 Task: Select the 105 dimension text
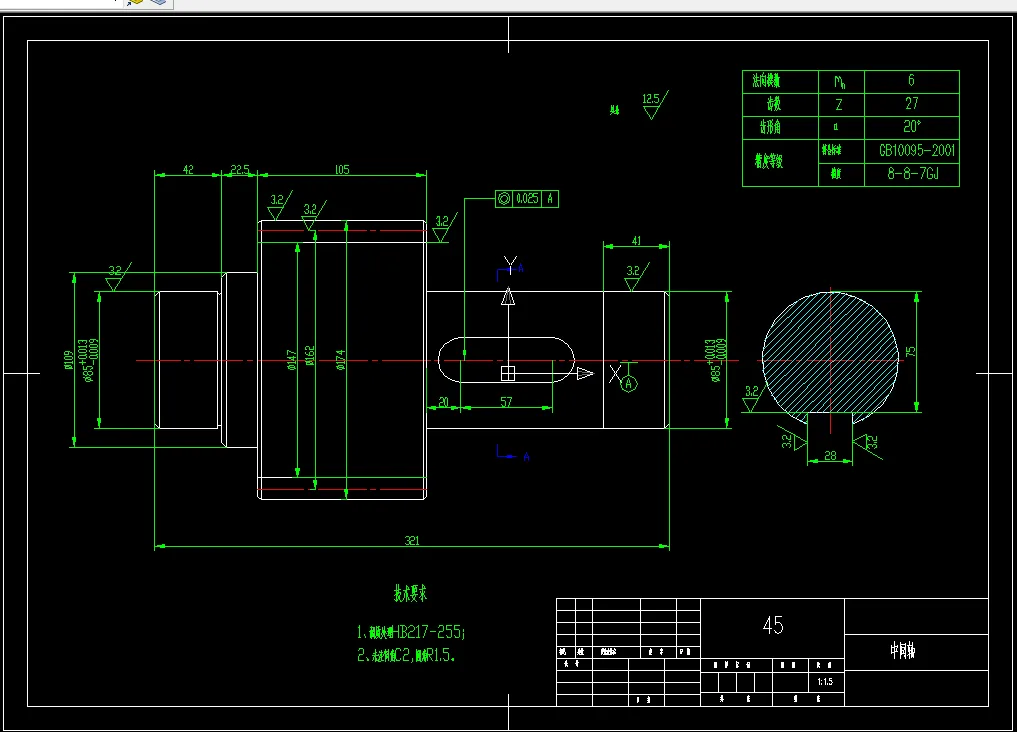342,169
